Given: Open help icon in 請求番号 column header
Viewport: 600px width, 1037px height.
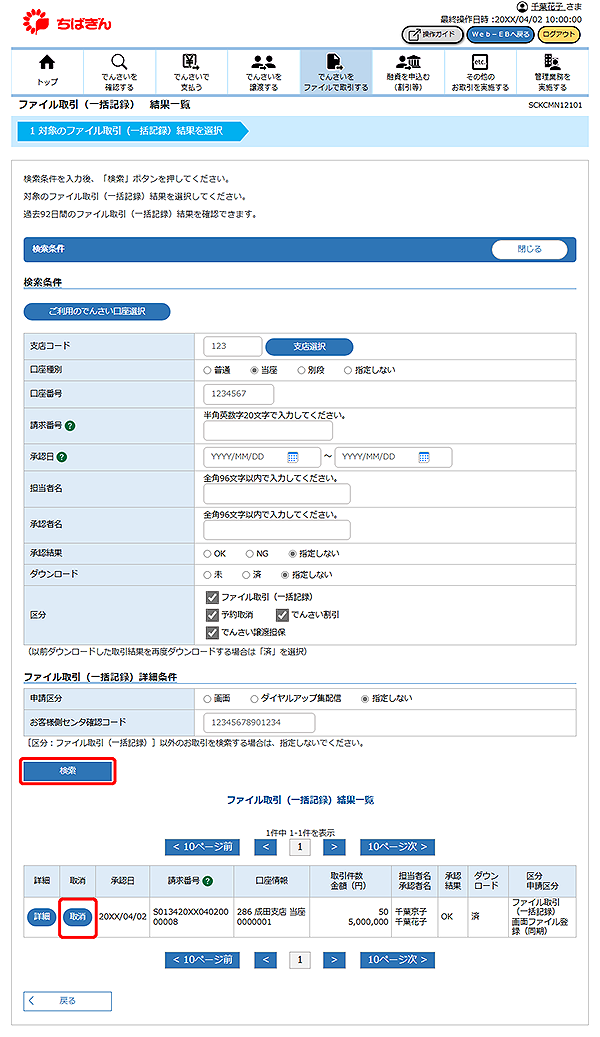Looking at the screenshot, I should pos(208,882).
